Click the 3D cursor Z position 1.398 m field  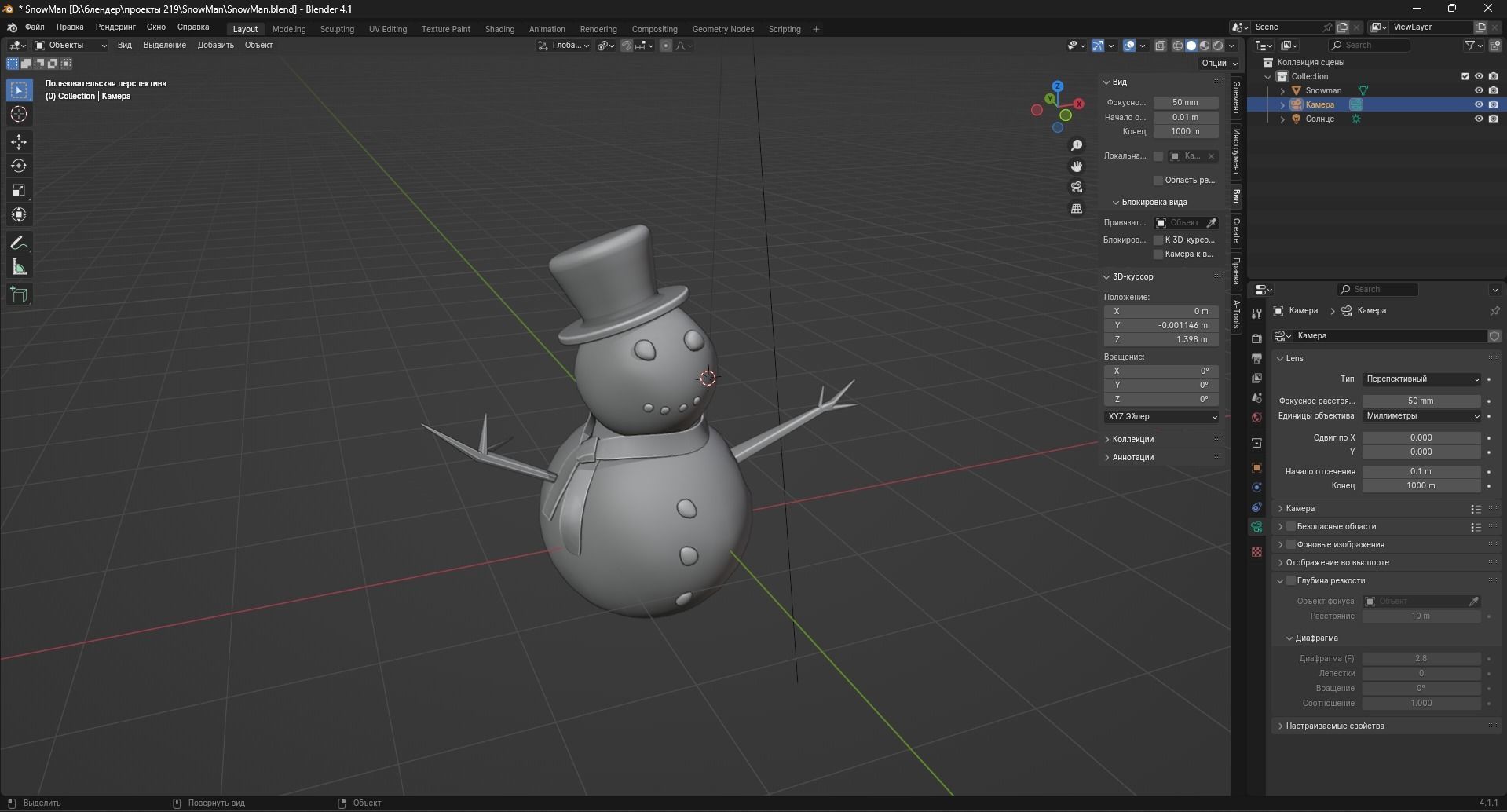pyautogui.click(x=1161, y=339)
